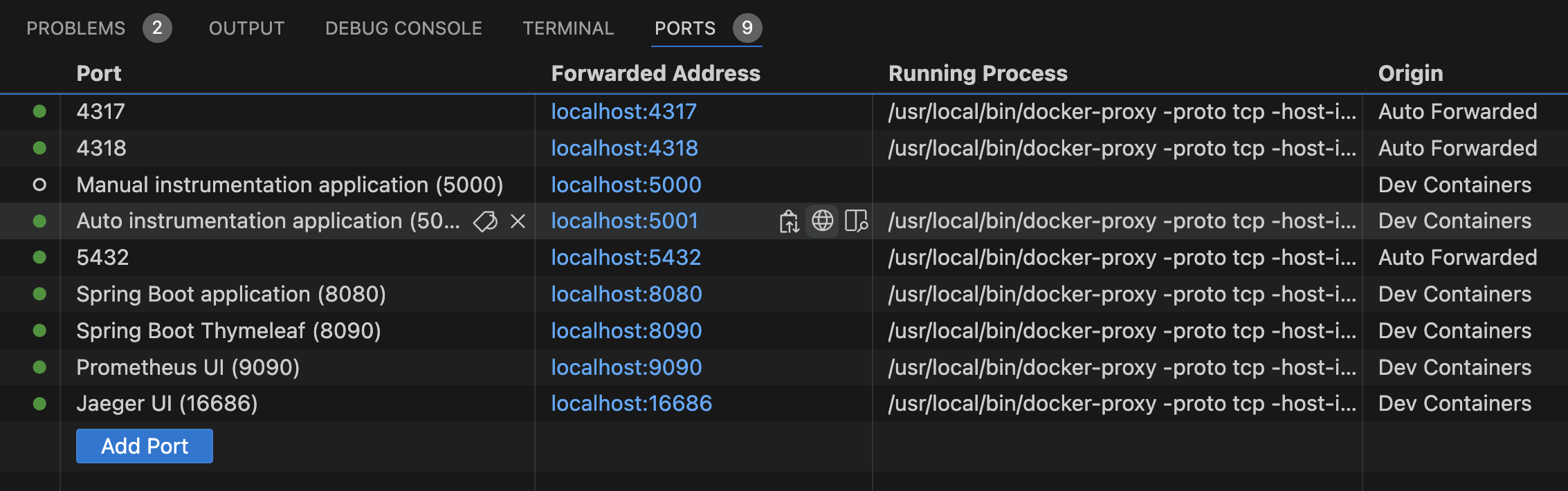Screen dimensions: 1568x491
Task: Select Manual instrumentation application (5000) row
Action: pyautogui.click(x=290, y=185)
